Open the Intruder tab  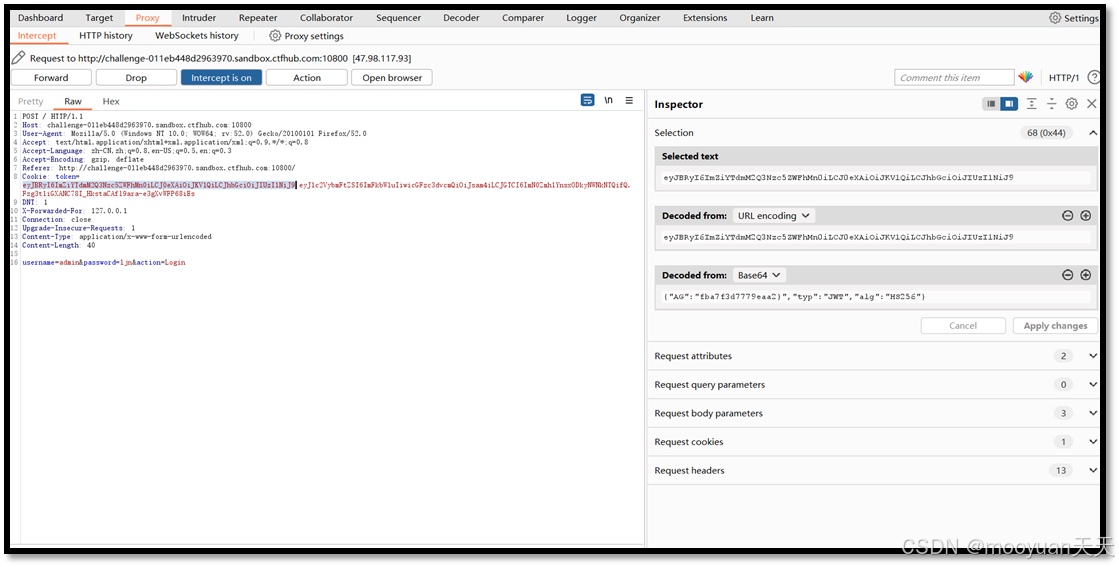coord(199,18)
